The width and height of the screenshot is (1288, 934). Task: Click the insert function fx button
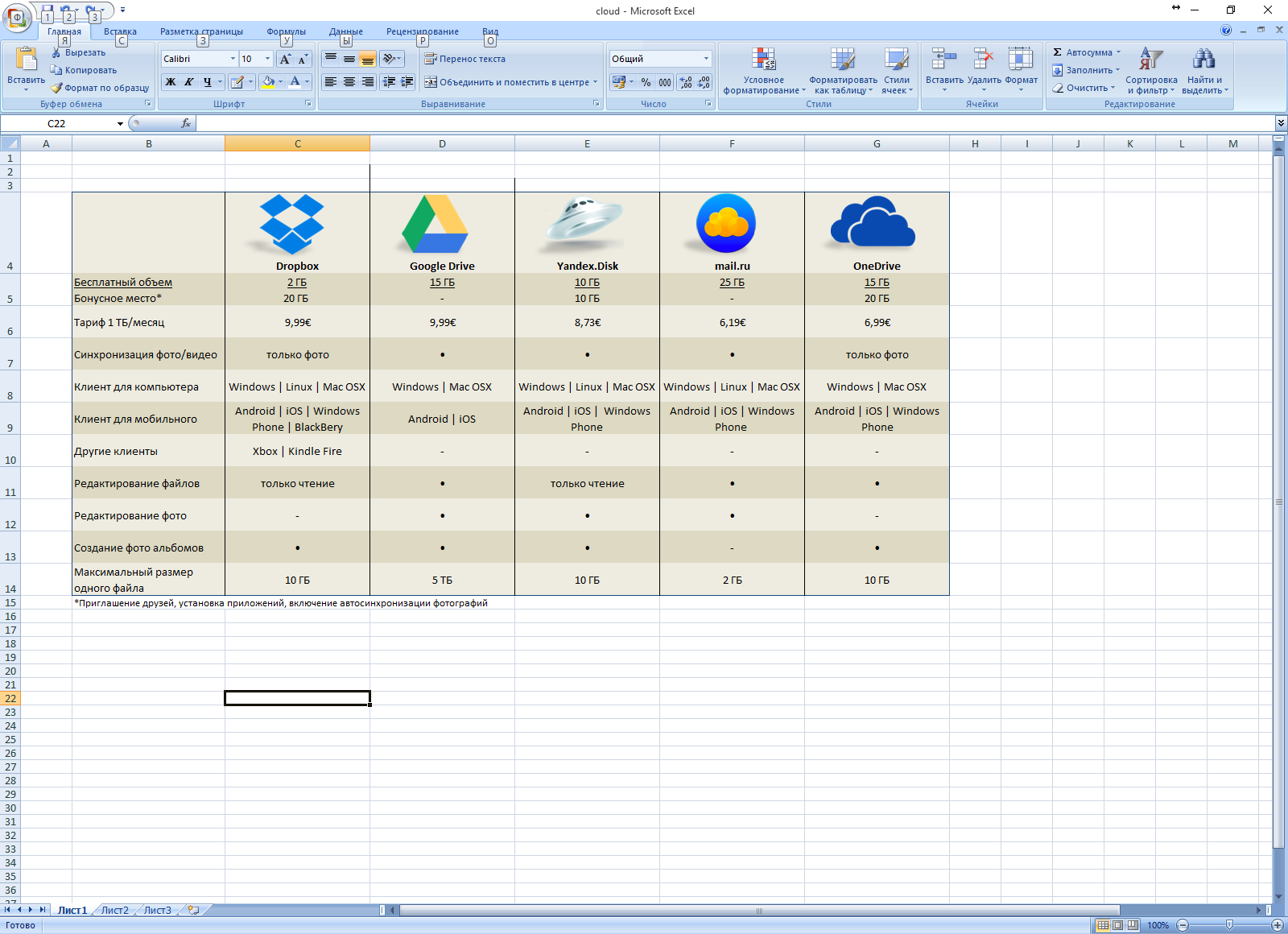[x=186, y=123]
